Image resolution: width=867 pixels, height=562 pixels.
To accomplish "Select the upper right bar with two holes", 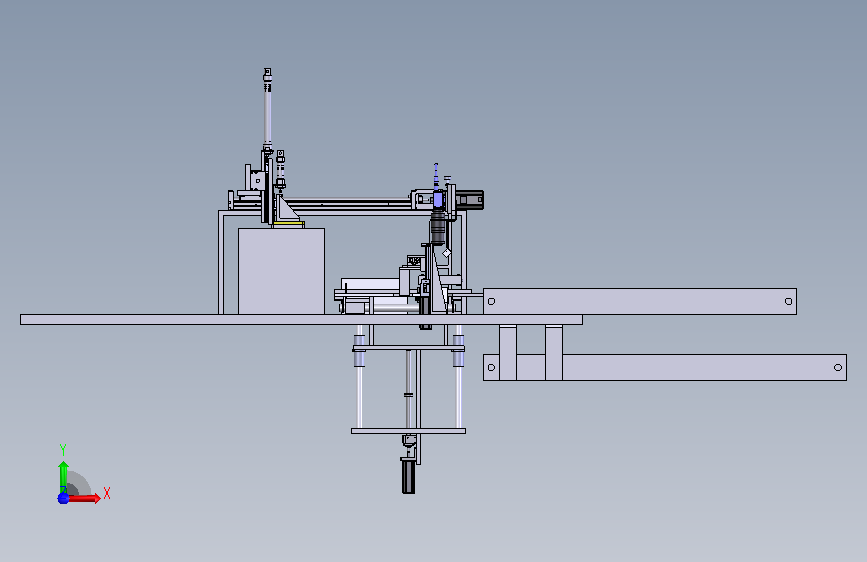I will (640, 301).
